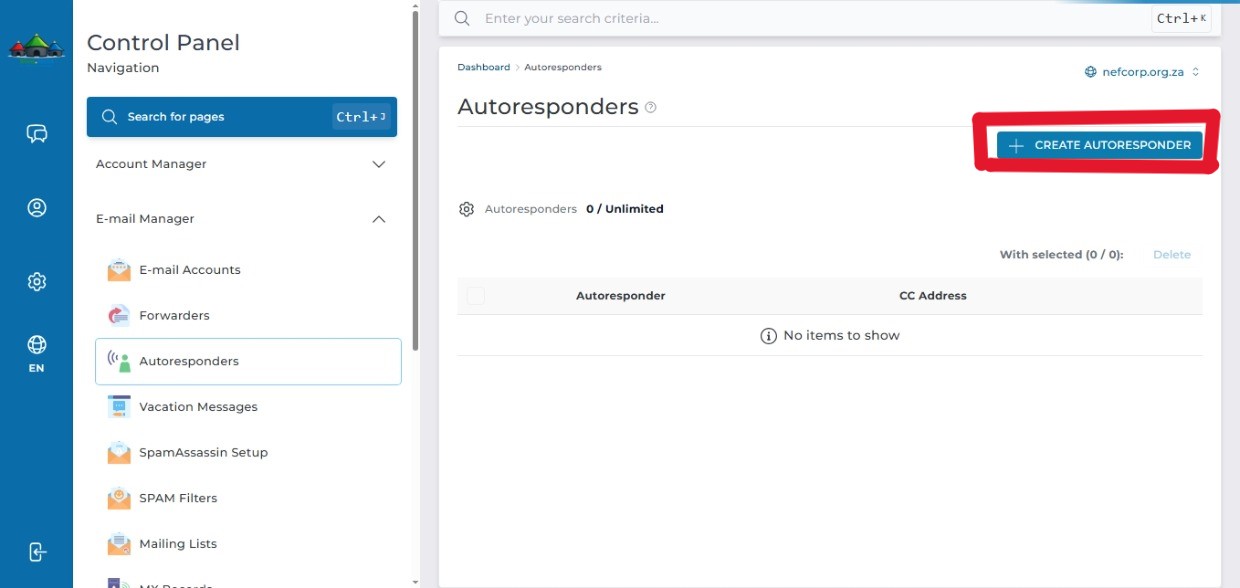Image resolution: width=1240 pixels, height=588 pixels.
Task: Open the messages chat icon in sidebar
Action: pyautogui.click(x=37, y=134)
